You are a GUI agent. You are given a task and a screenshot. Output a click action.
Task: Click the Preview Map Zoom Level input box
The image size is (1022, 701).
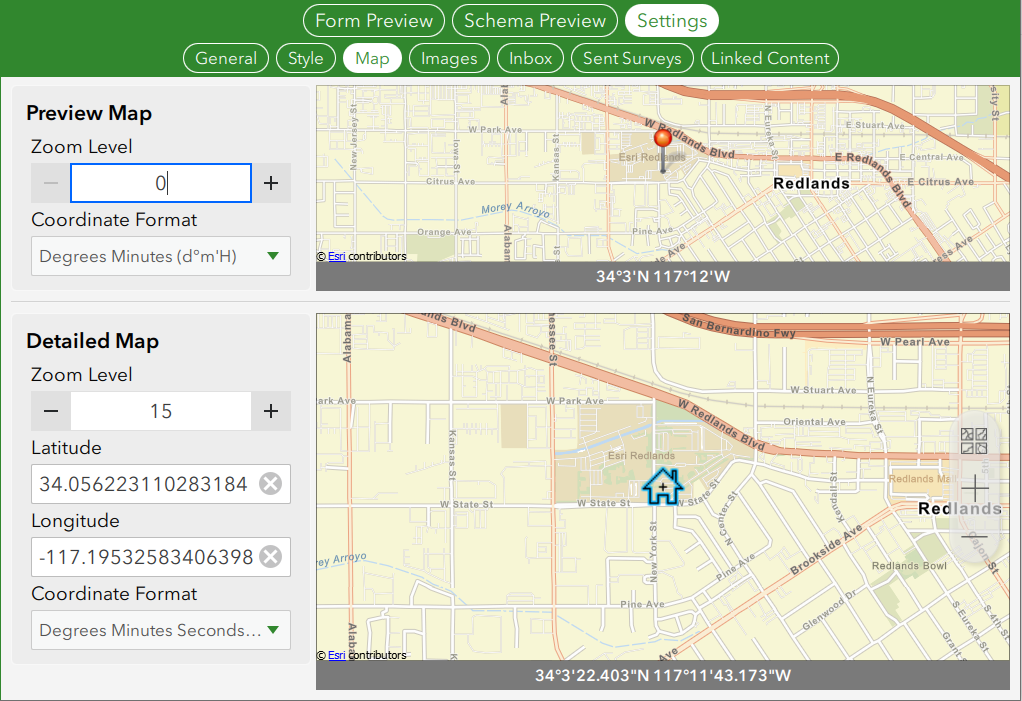[x=160, y=183]
